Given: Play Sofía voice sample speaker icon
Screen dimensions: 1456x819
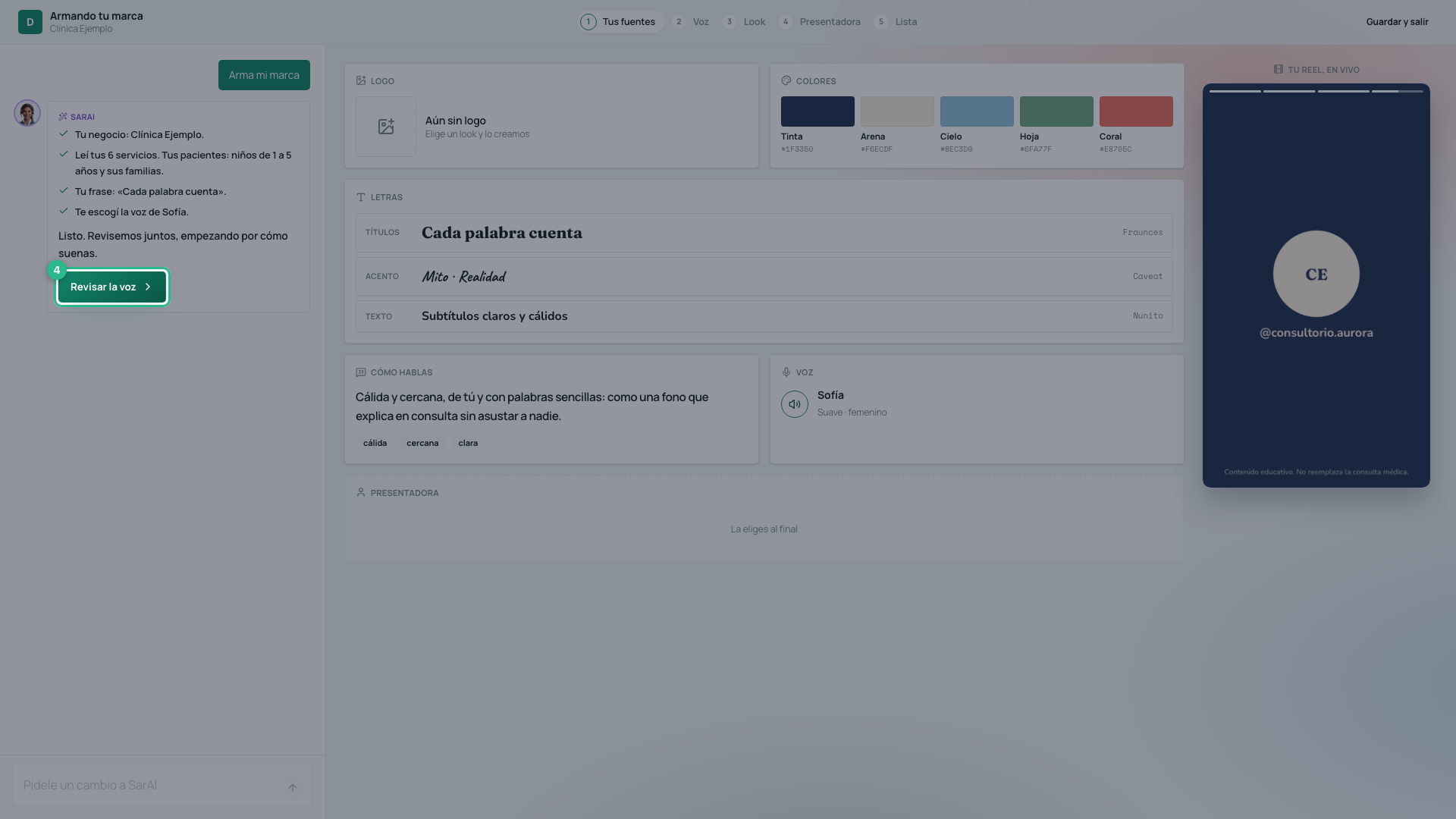Looking at the screenshot, I should pyautogui.click(x=795, y=404).
